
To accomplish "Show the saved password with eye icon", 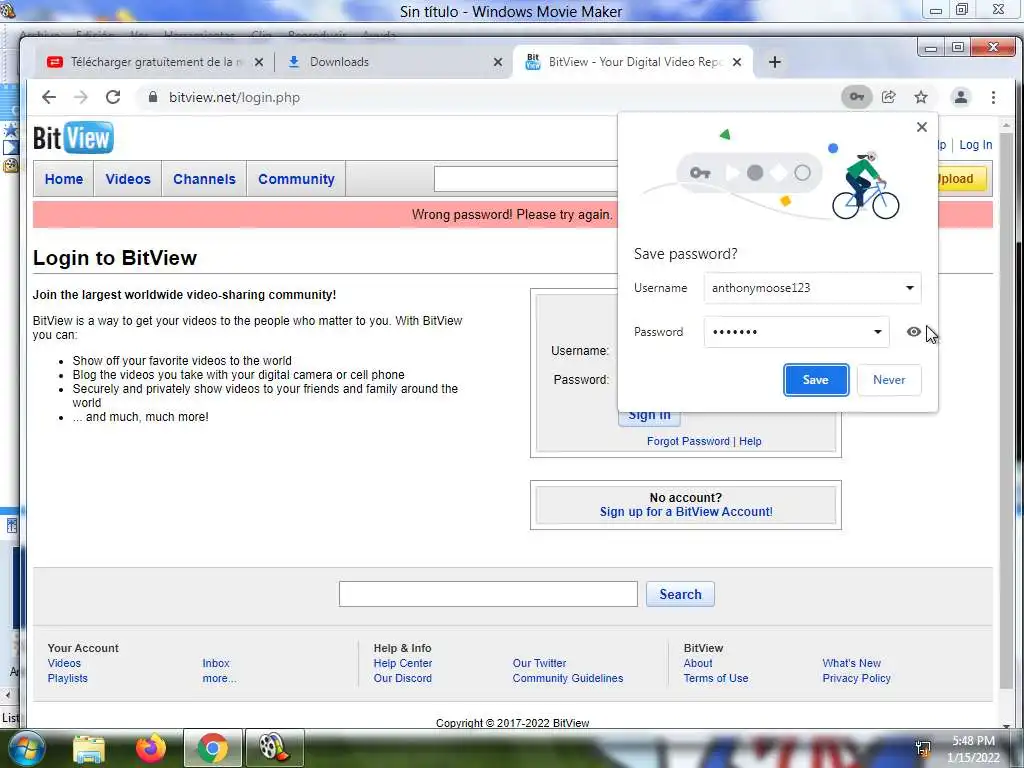I will (x=914, y=332).
